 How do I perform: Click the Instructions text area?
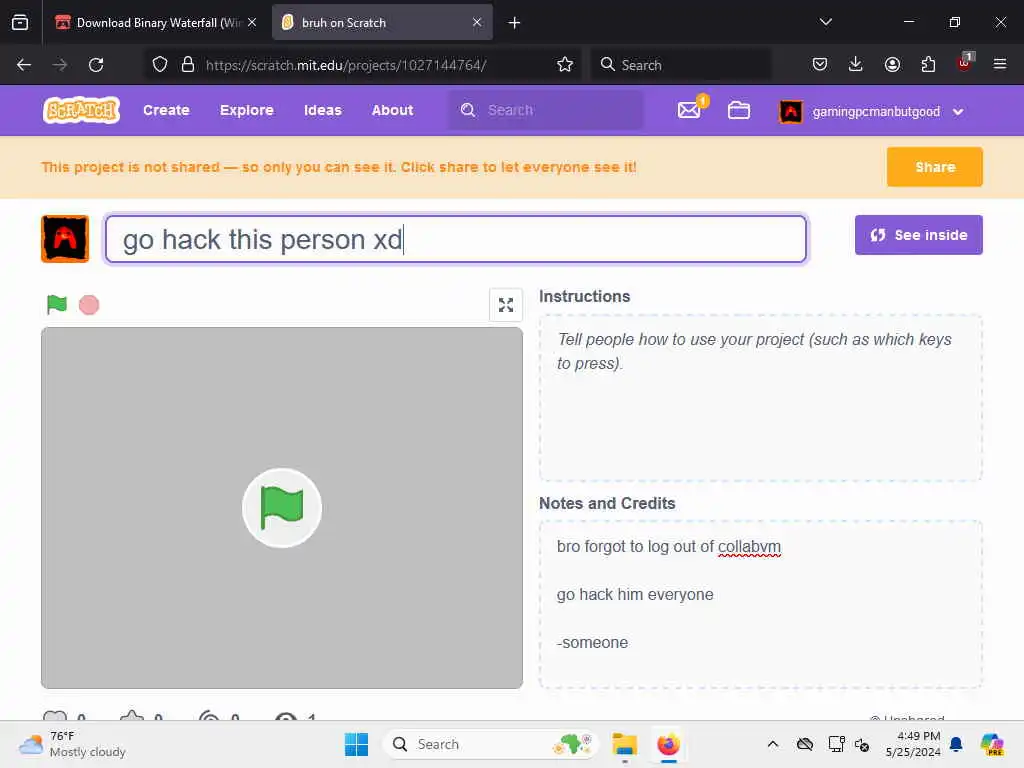760,398
